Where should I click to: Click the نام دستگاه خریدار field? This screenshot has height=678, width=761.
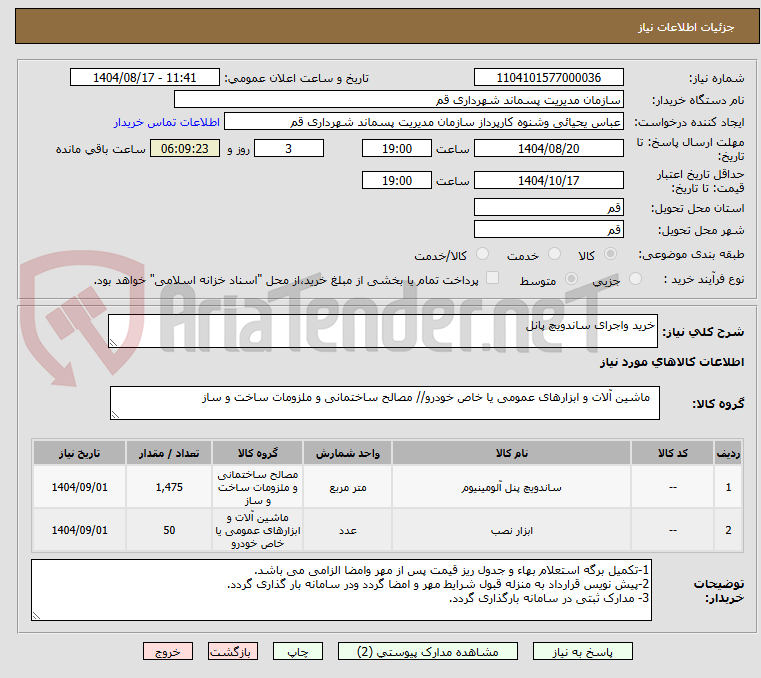click(398, 99)
